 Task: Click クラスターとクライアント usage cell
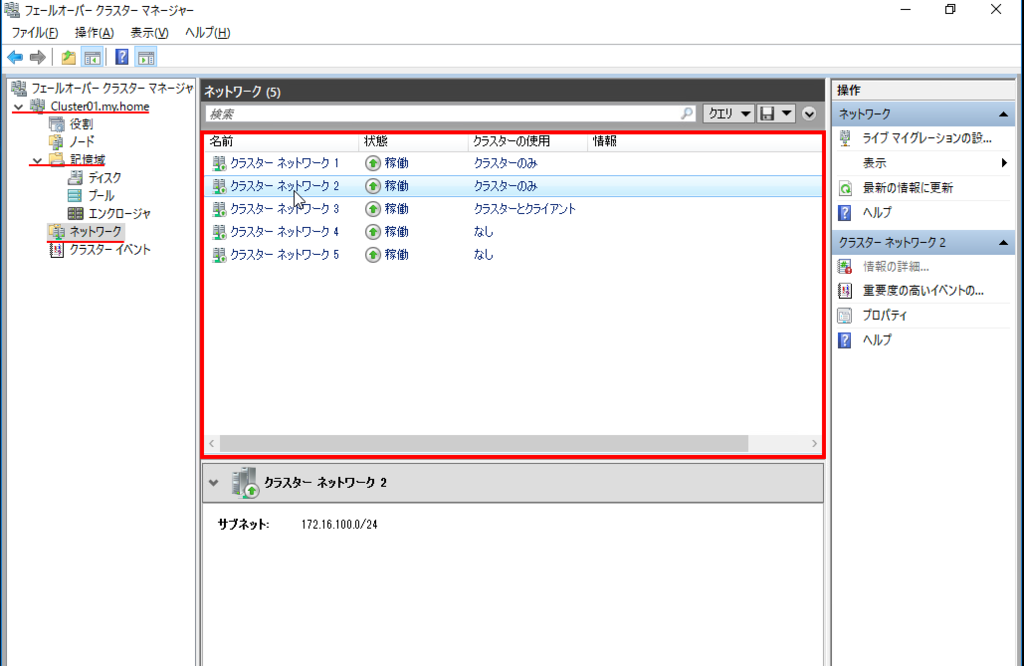tap(524, 209)
